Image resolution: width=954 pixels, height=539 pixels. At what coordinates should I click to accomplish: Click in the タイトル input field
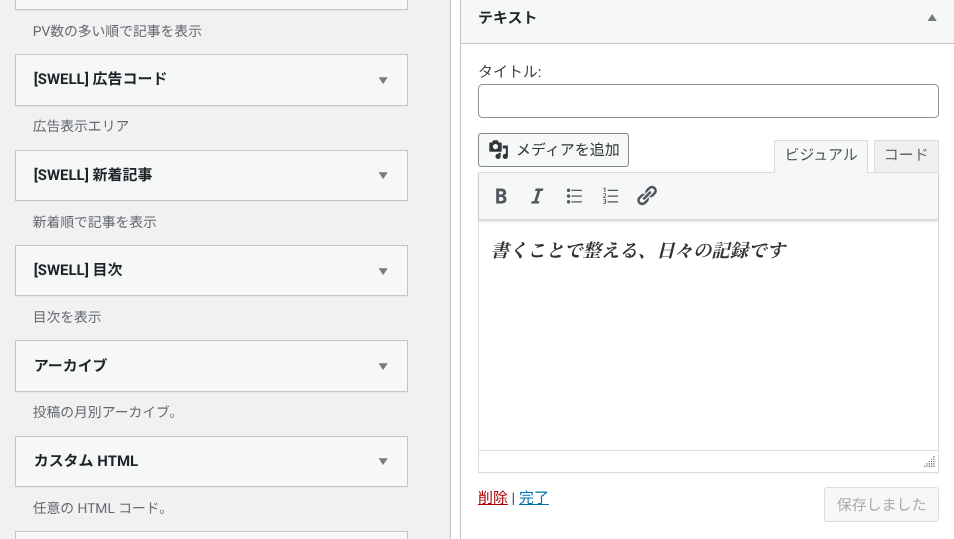click(708, 101)
